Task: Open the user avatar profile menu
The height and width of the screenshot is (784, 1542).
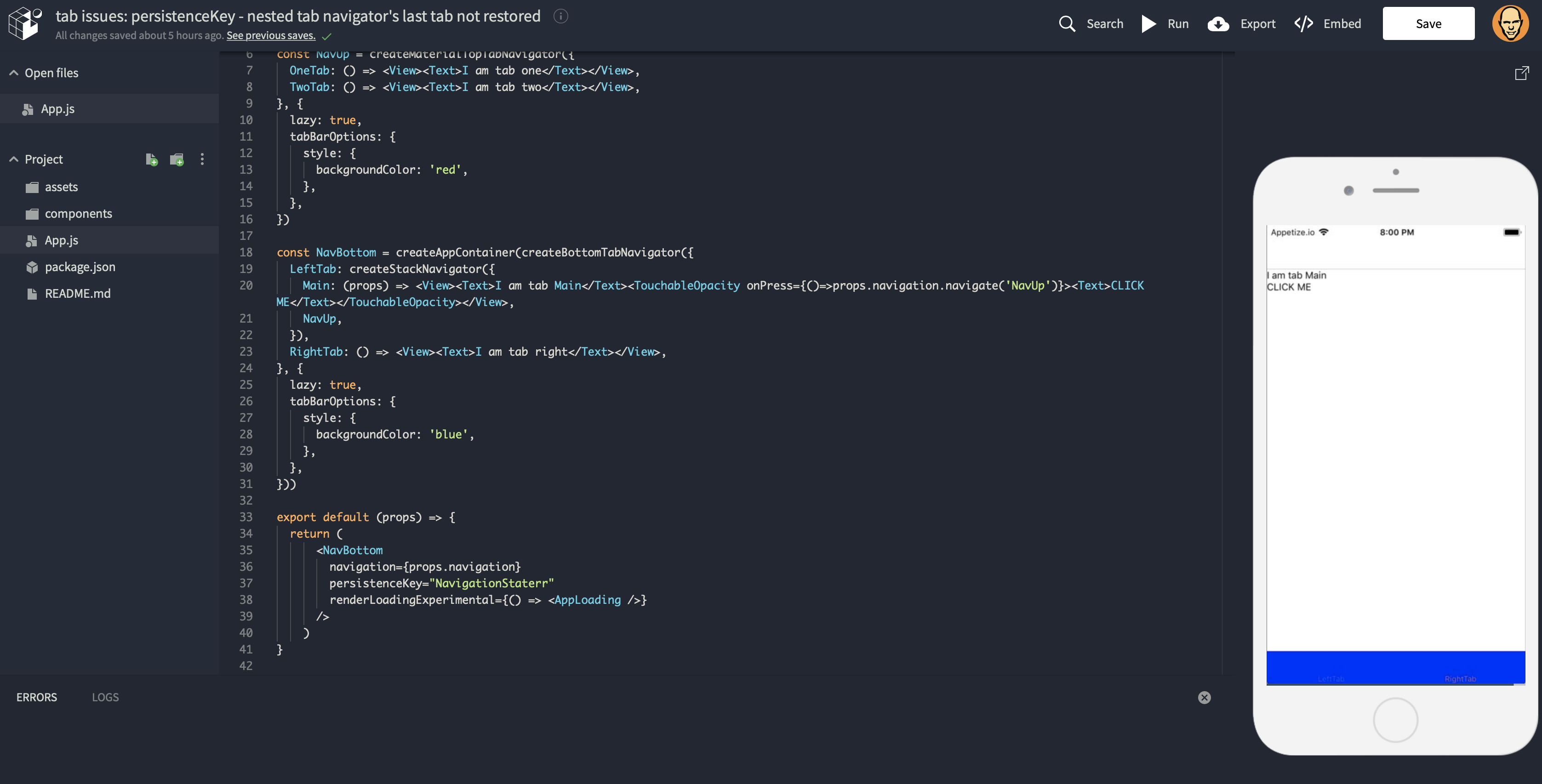Action: pyautogui.click(x=1510, y=23)
